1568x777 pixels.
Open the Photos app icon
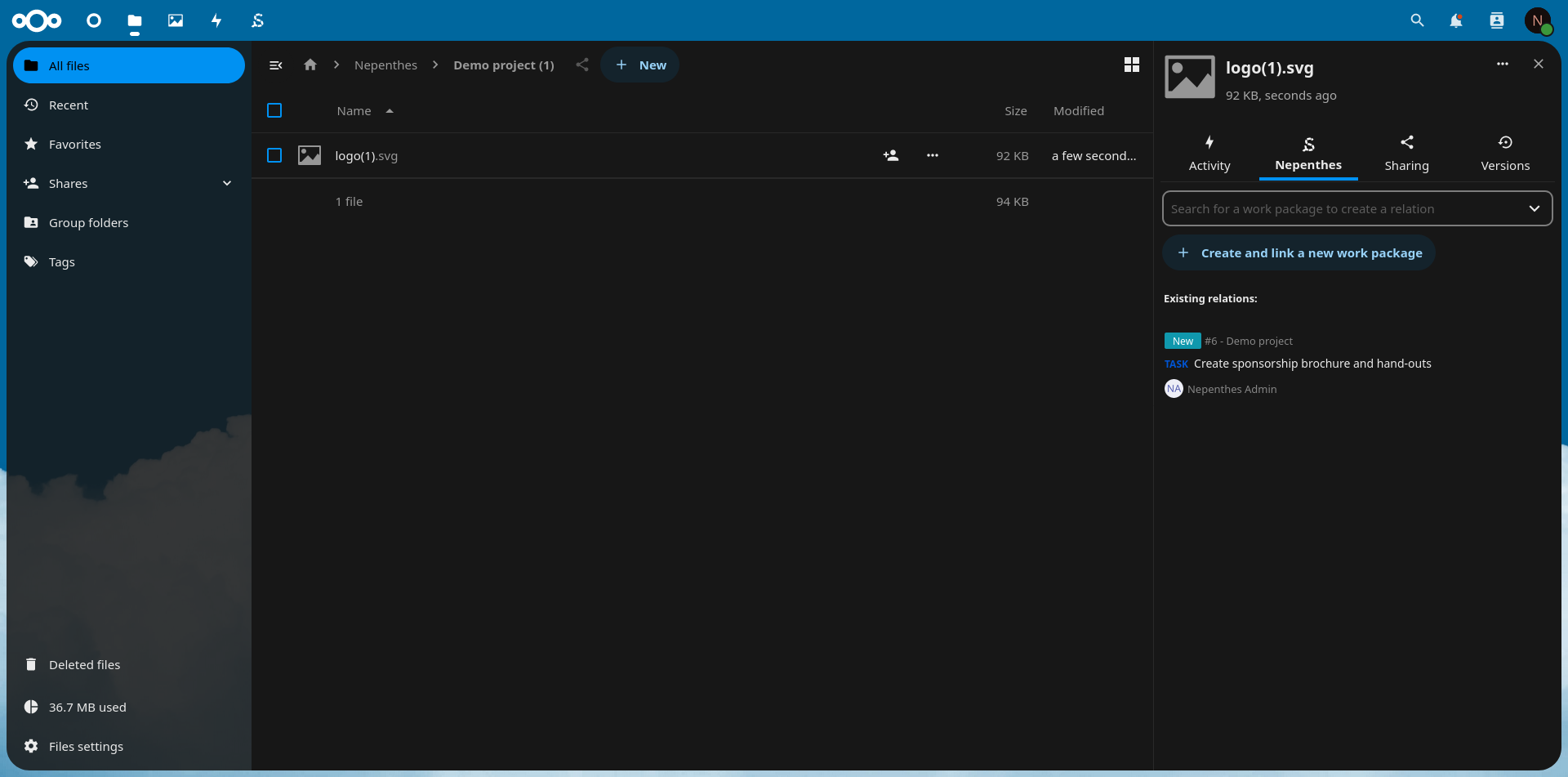[176, 20]
